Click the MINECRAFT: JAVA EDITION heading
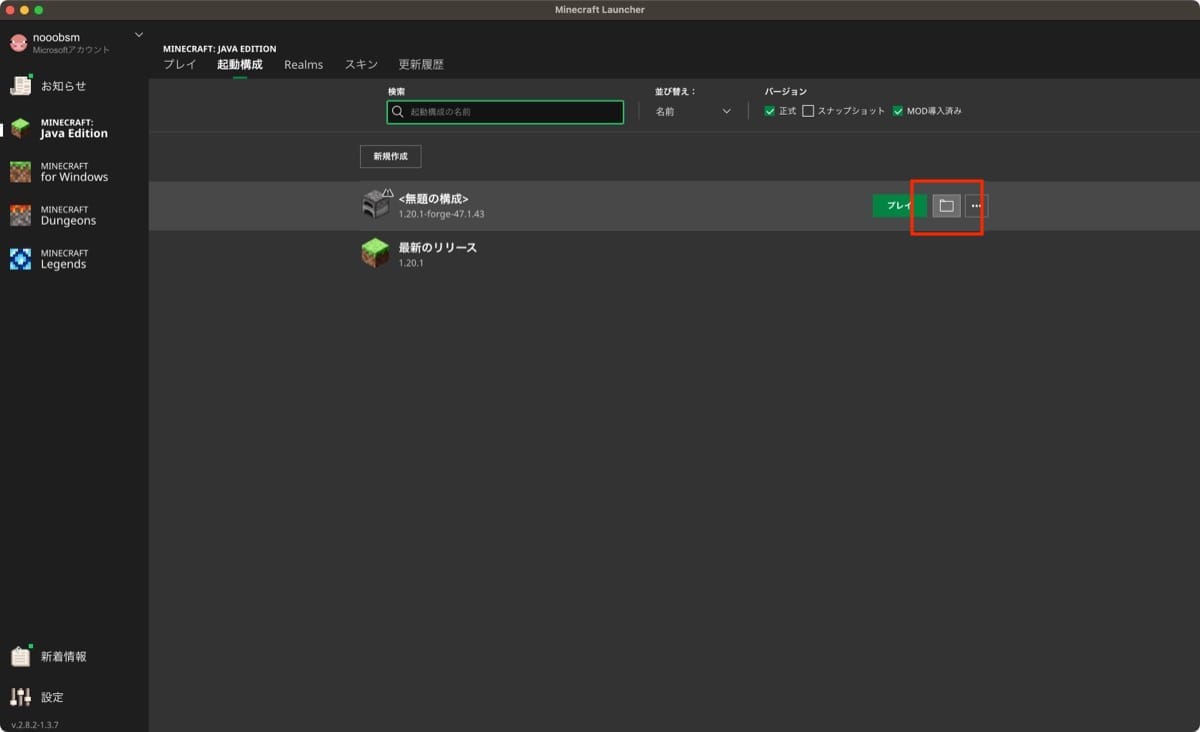Image resolution: width=1200 pixels, height=732 pixels. (x=220, y=48)
